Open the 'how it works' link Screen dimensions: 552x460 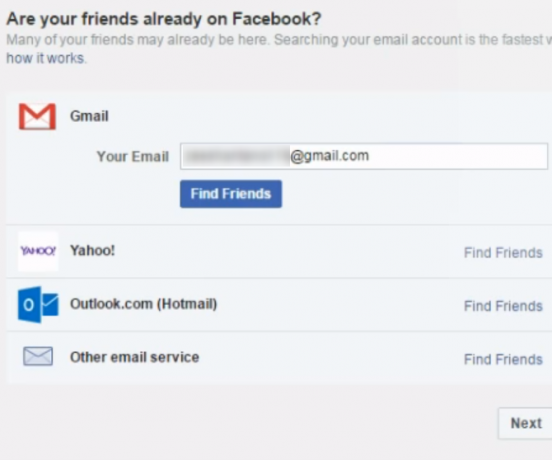tap(46, 58)
